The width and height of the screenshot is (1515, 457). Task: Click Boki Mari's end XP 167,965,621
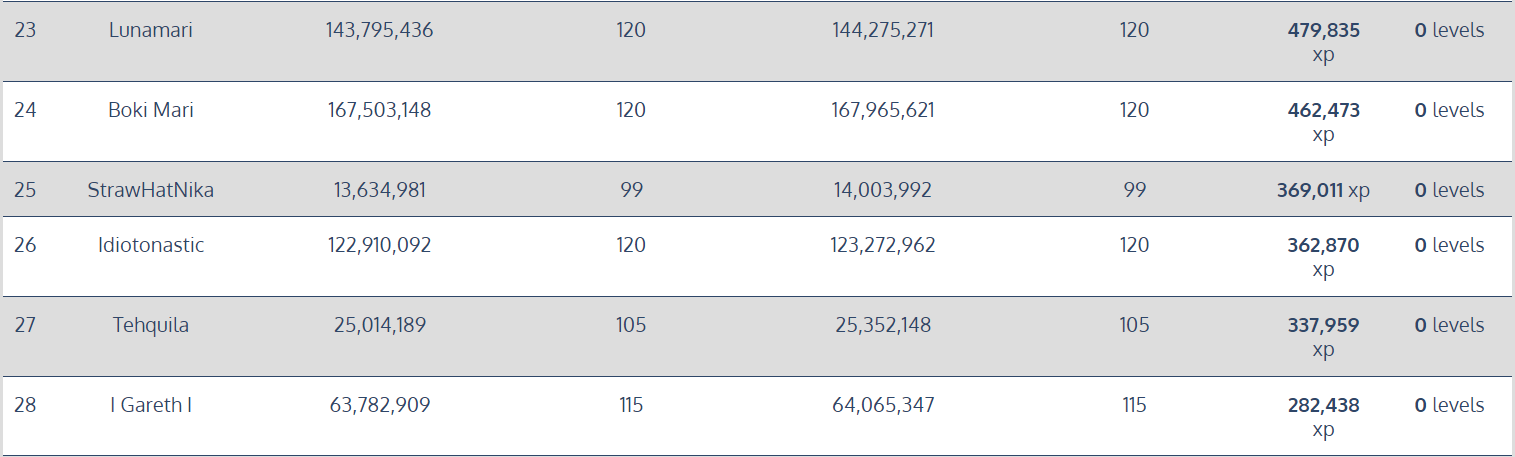point(883,110)
